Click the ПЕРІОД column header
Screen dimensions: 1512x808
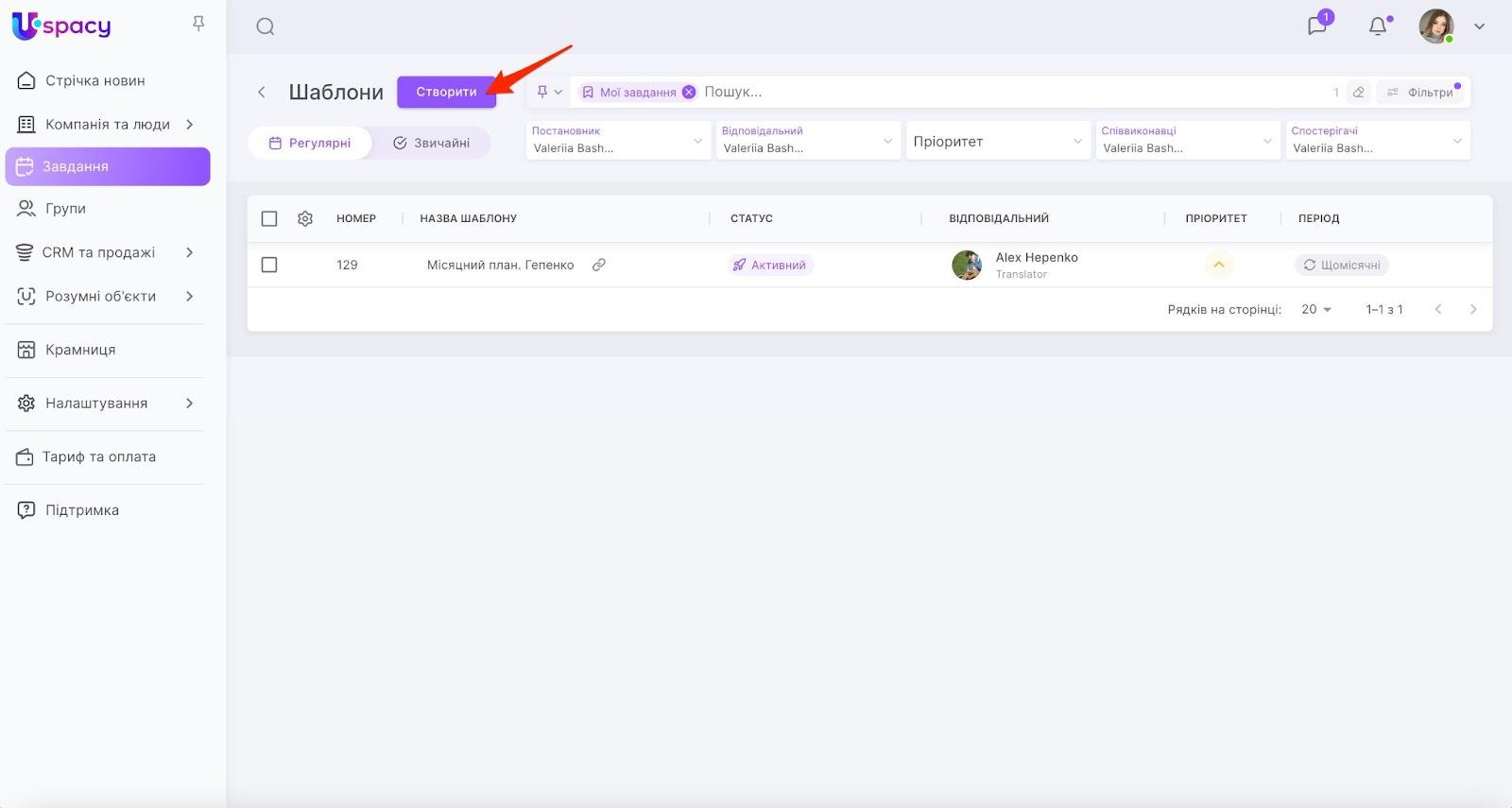[x=1318, y=218]
